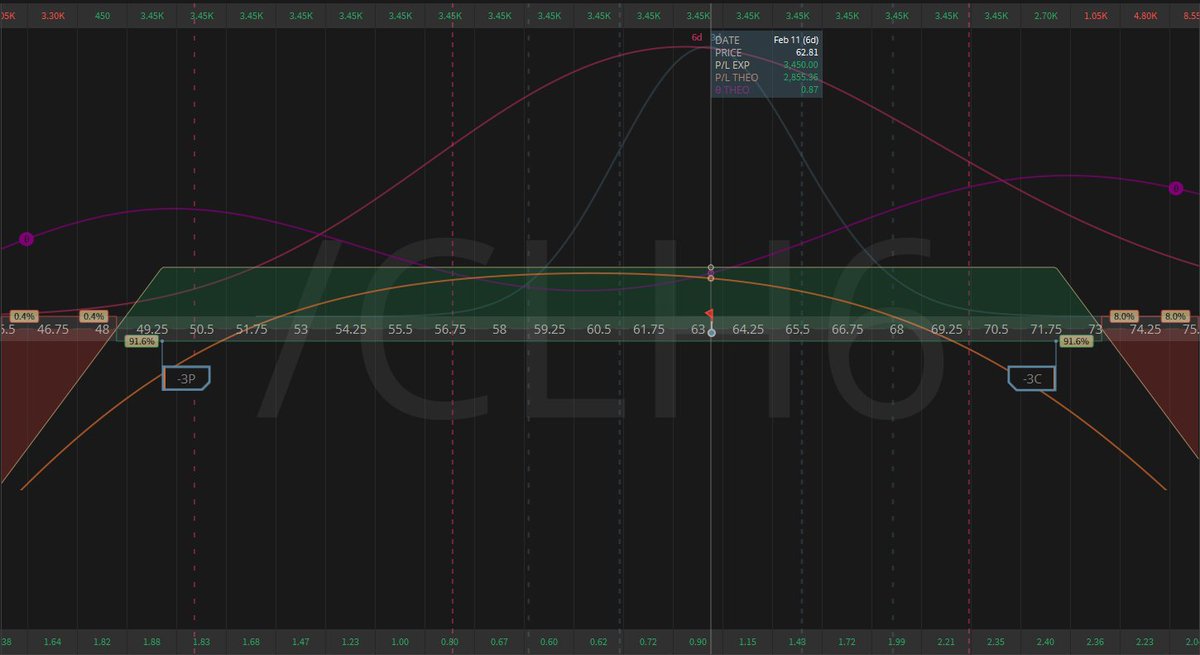
Task: Click the 65.5 price axis label
Action: [x=798, y=328]
